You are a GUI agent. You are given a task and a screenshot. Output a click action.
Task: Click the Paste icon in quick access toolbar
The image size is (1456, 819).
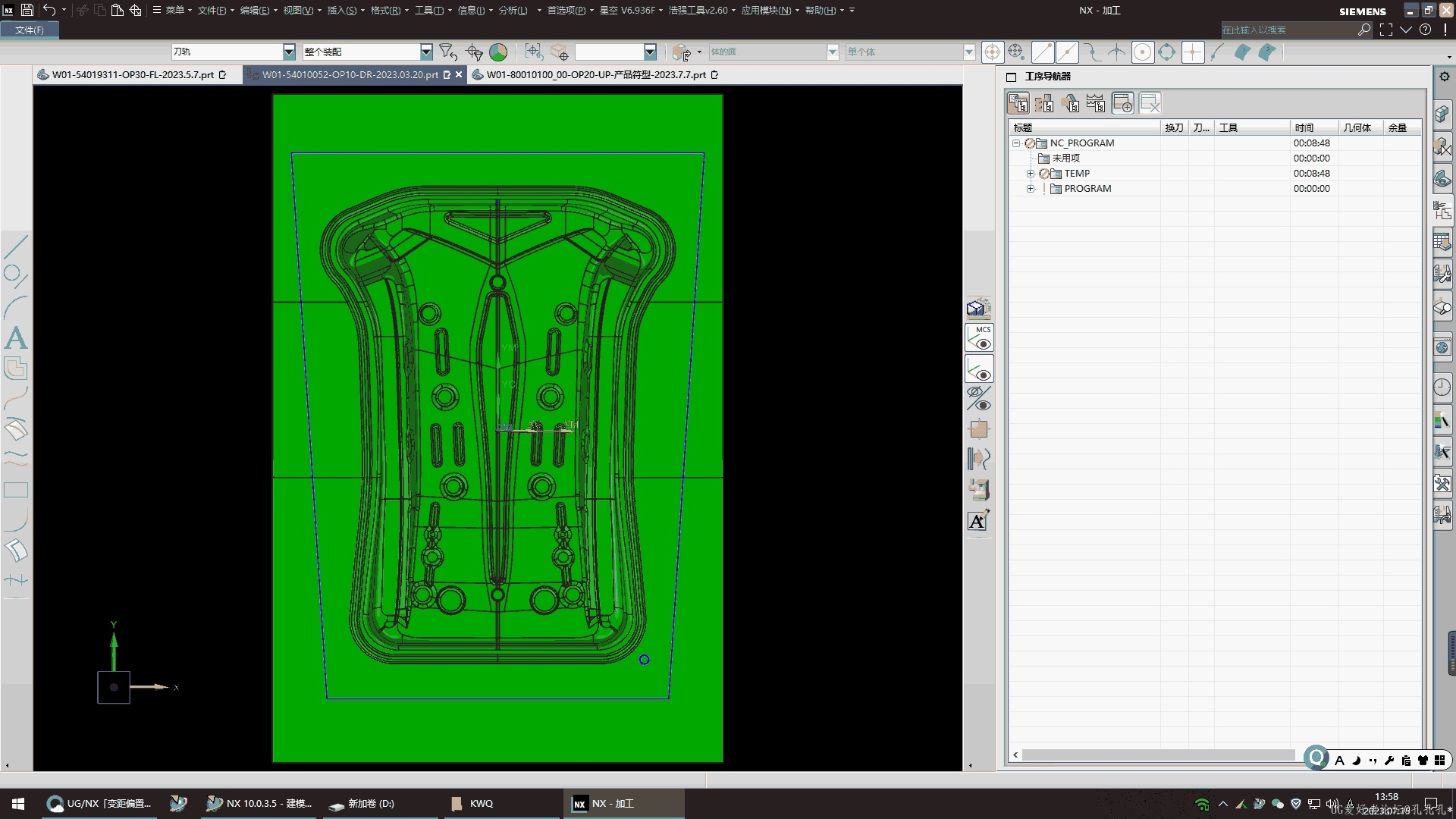pyautogui.click(x=118, y=10)
